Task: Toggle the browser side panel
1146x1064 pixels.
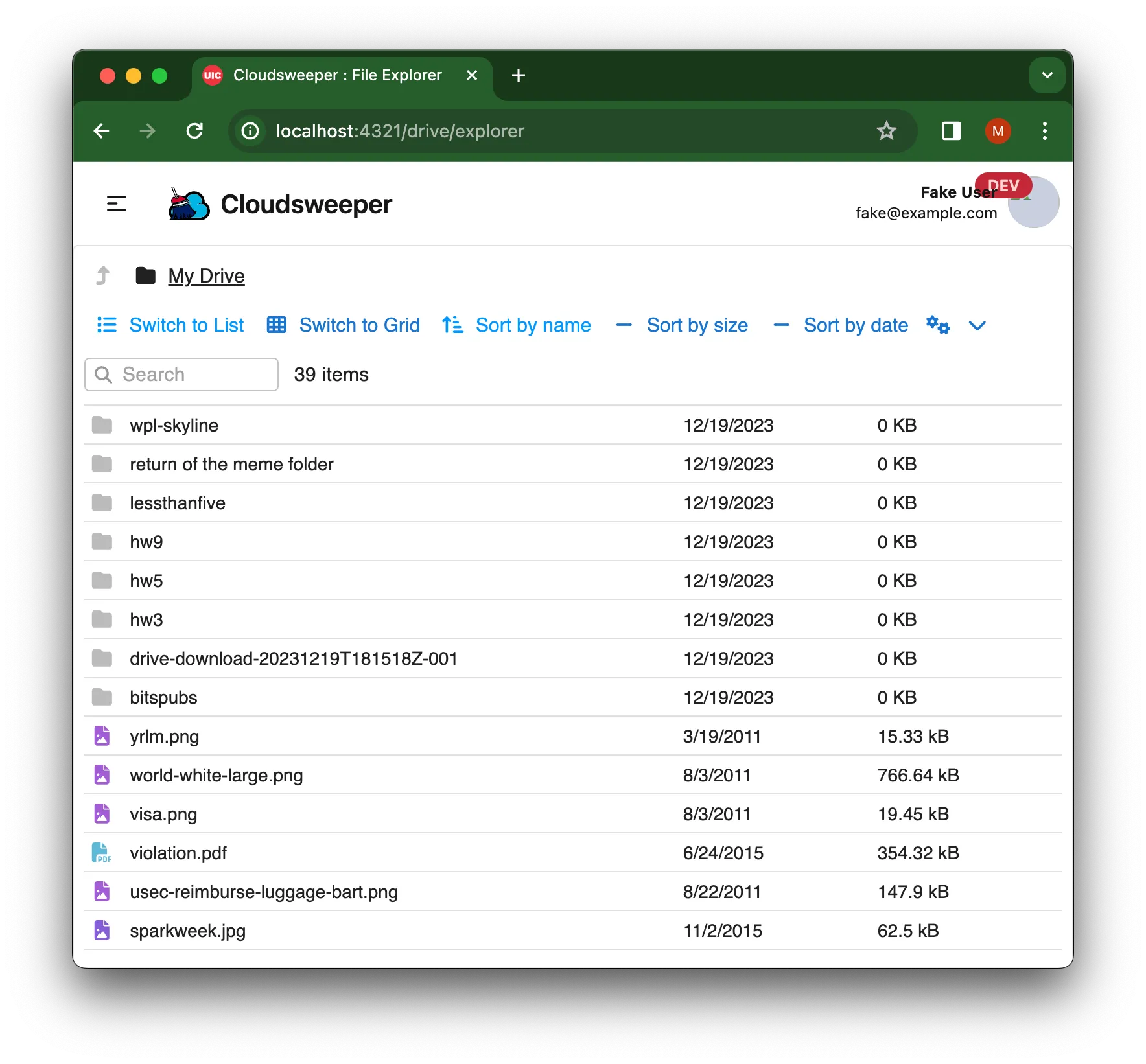Action: [951, 131]
